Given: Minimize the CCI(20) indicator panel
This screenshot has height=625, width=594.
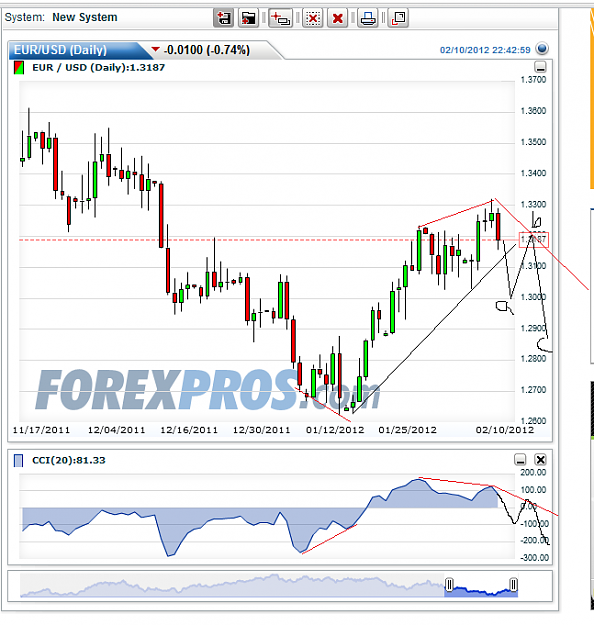Looking at the screenshot, I should [520, 460].
